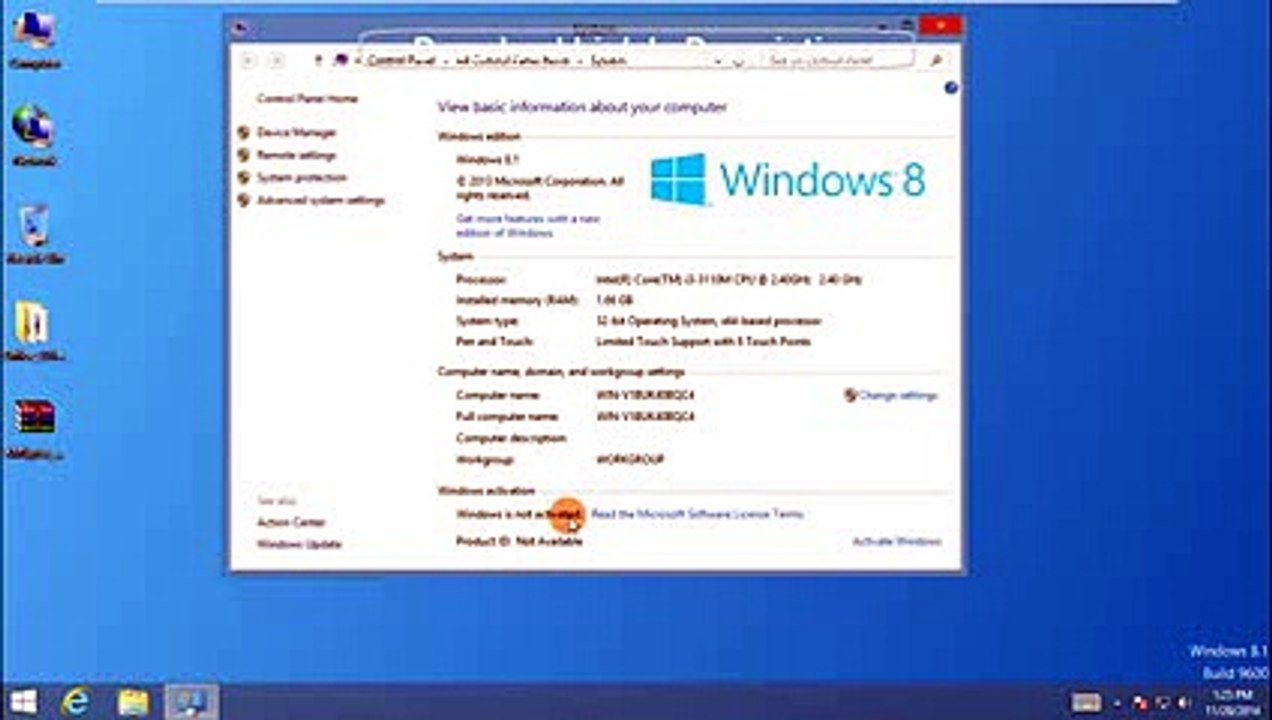This screenshot has width=1272, height=720.
Task: Open Windows Update under See also
Action: click(299, 544)
